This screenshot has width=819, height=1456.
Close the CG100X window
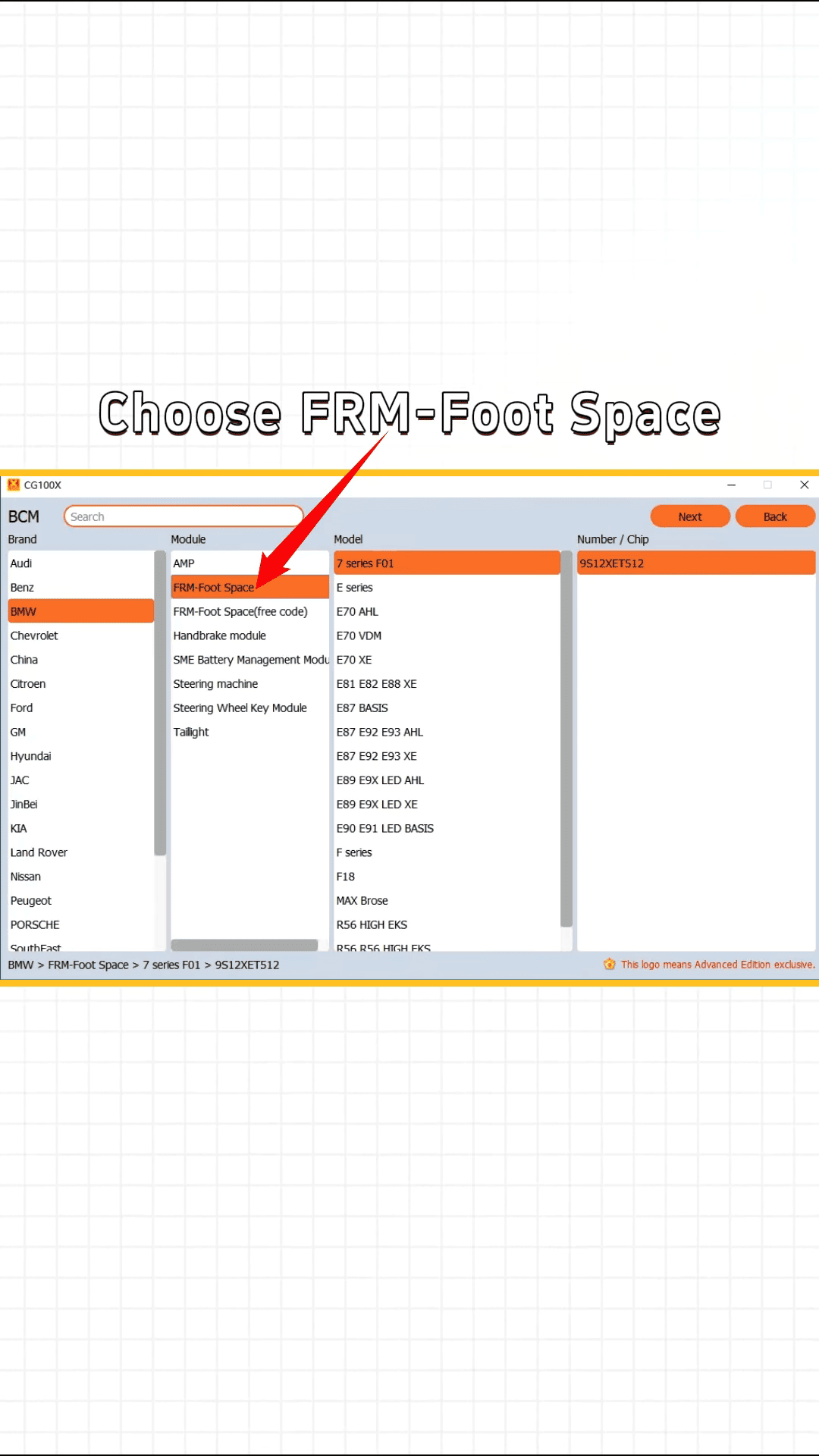pyautogui.click(x=805, y=485)
